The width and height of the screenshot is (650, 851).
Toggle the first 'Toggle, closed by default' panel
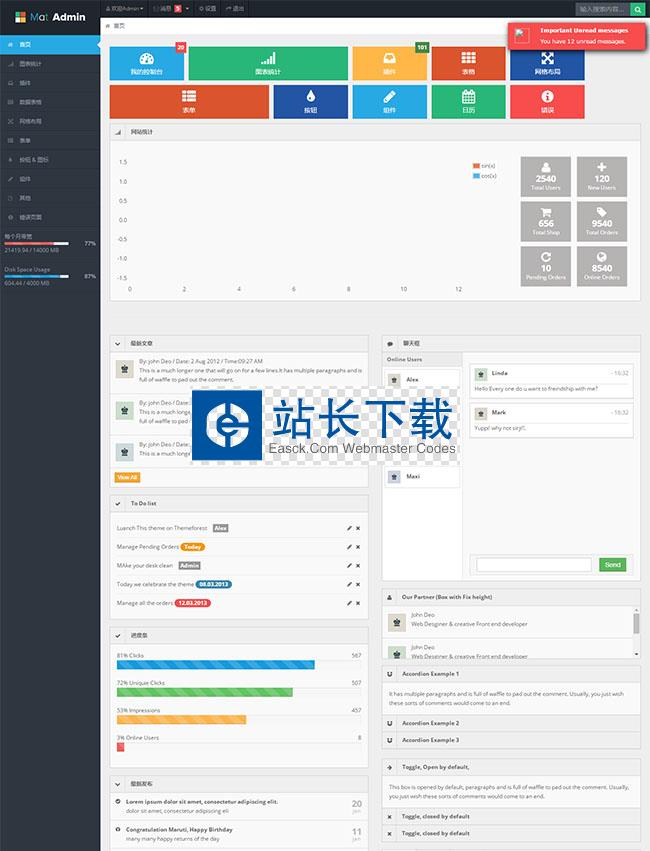click(435, 816)
